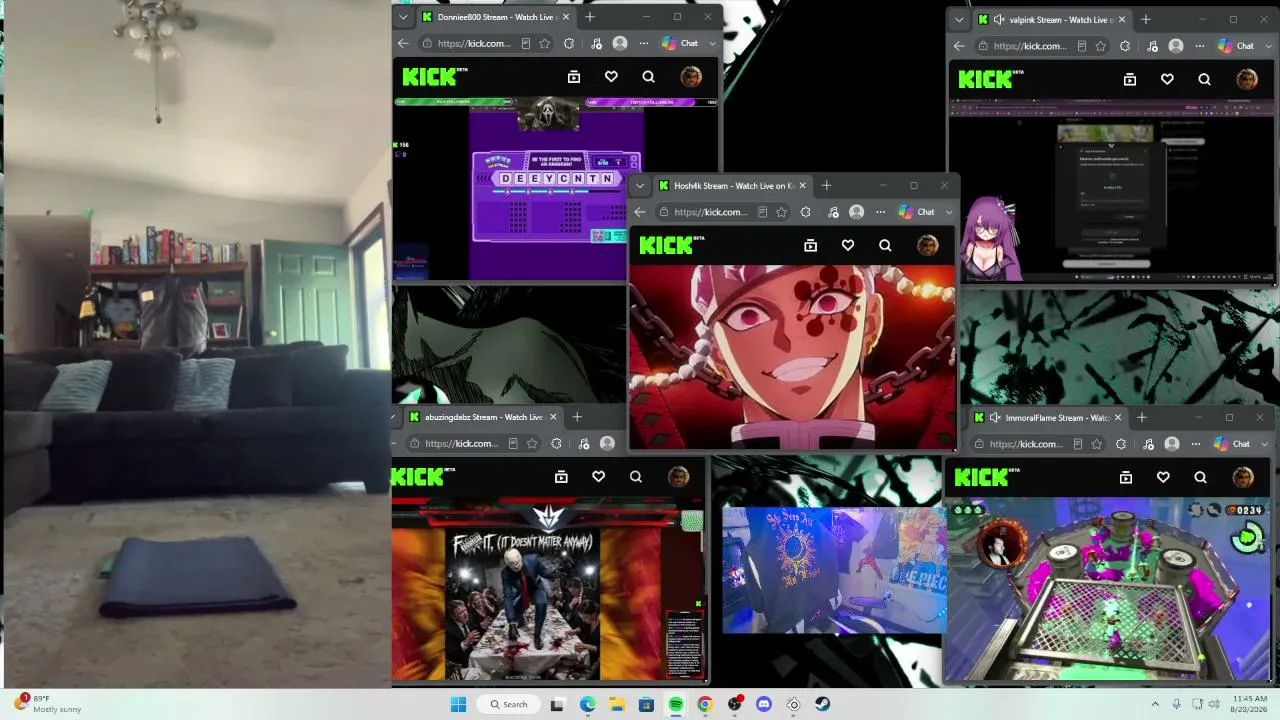This screenshot has width=1280, height=720.
Task: Open Kick browse icon in Donniee800 window
Action: point(574,77)
